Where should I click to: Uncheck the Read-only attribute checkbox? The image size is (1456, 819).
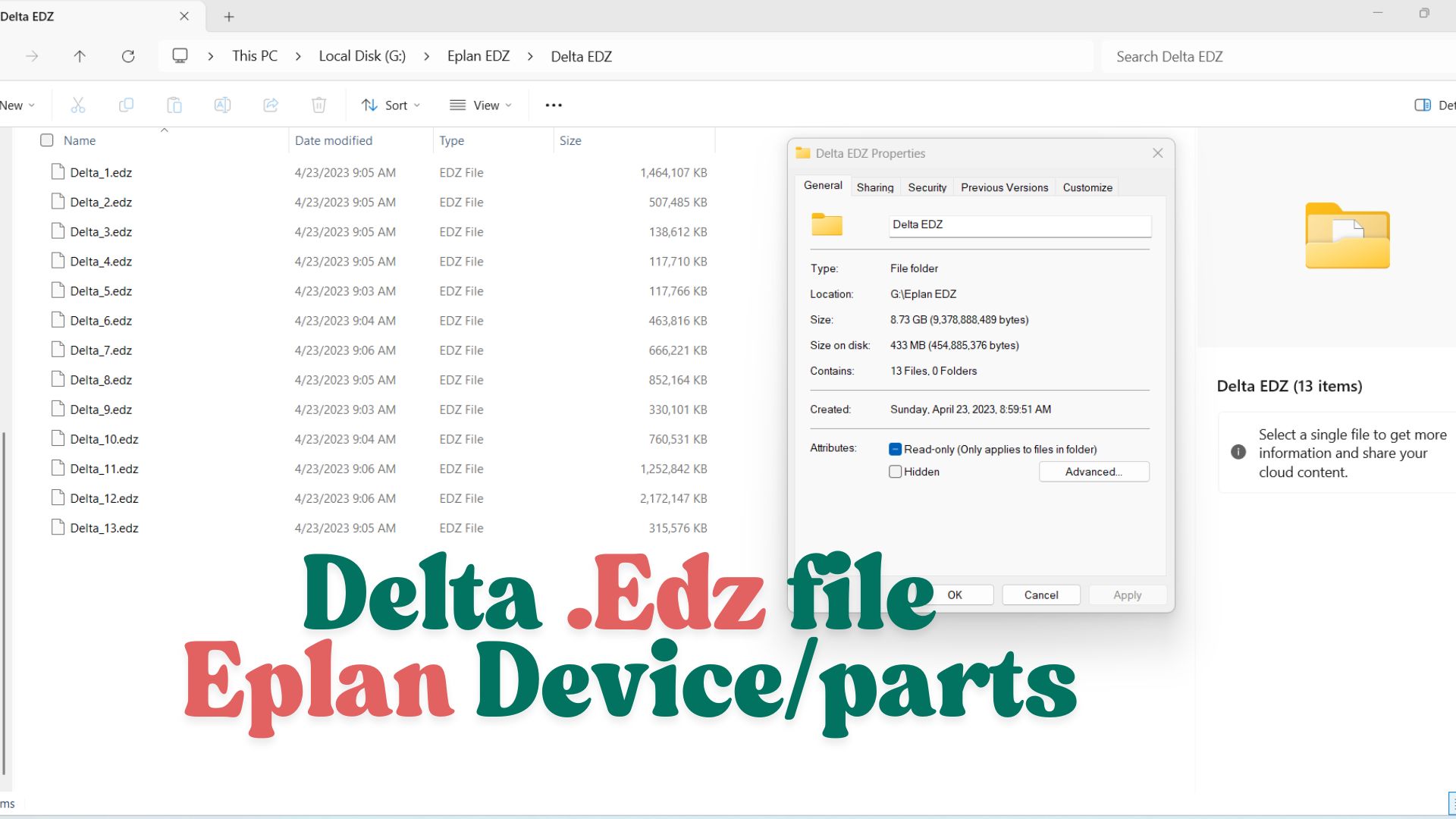896,449
